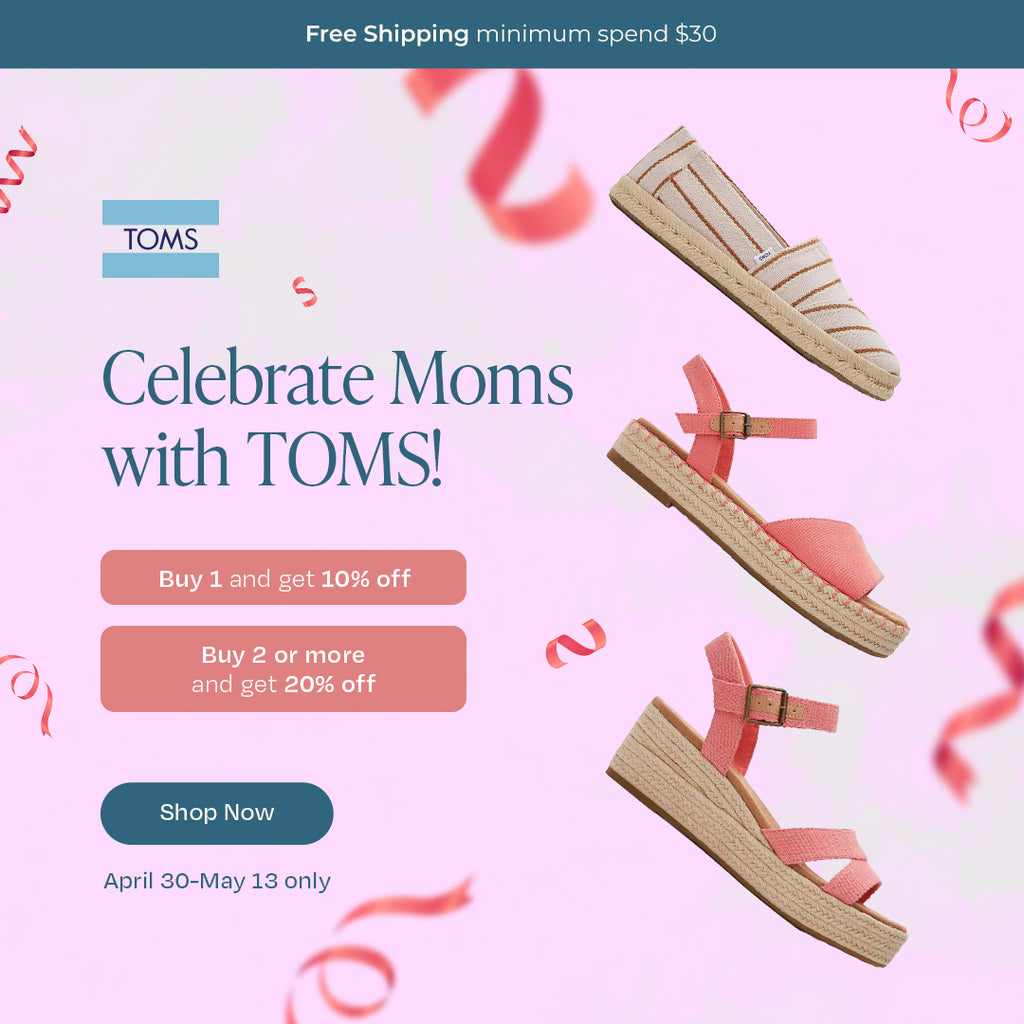1024x1024 pixels.
Task: Click the brass buckle on wedge sandal
Action: point(765,704)
